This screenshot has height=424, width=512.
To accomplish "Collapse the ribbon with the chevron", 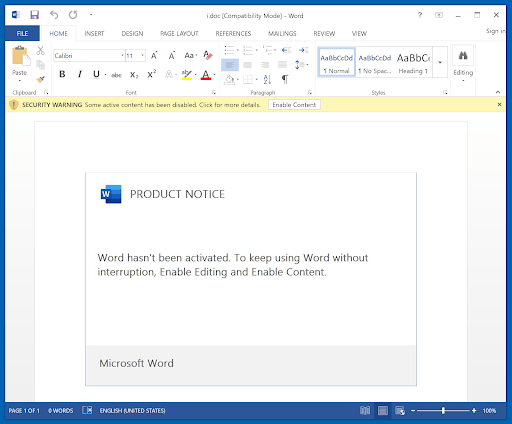I will coord(498,92).
